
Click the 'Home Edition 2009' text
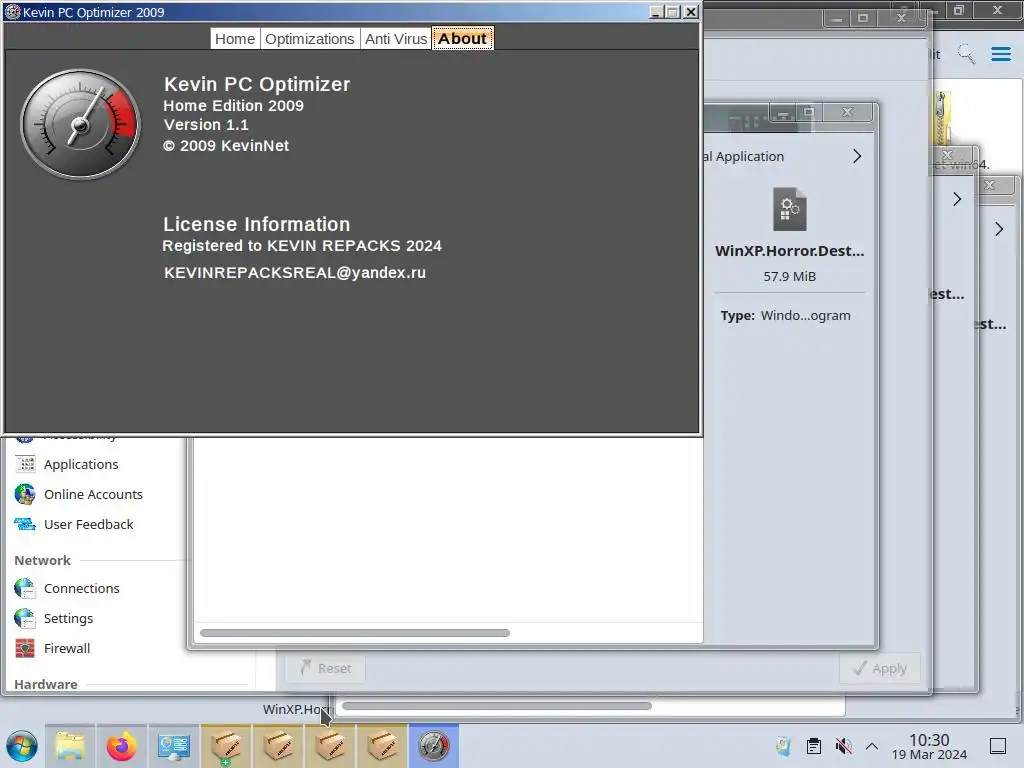[x=233, y=106]
